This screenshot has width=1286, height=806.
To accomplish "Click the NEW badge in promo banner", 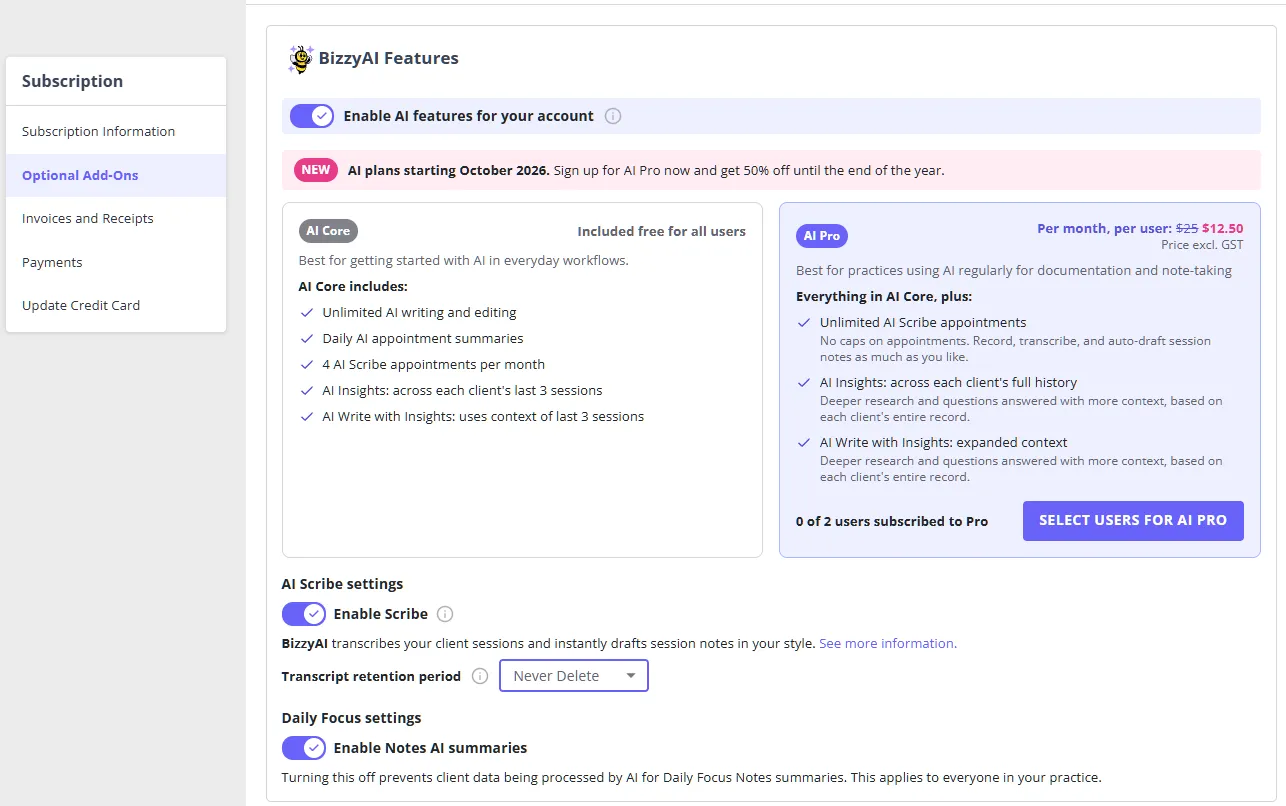I will click(316, 170).
